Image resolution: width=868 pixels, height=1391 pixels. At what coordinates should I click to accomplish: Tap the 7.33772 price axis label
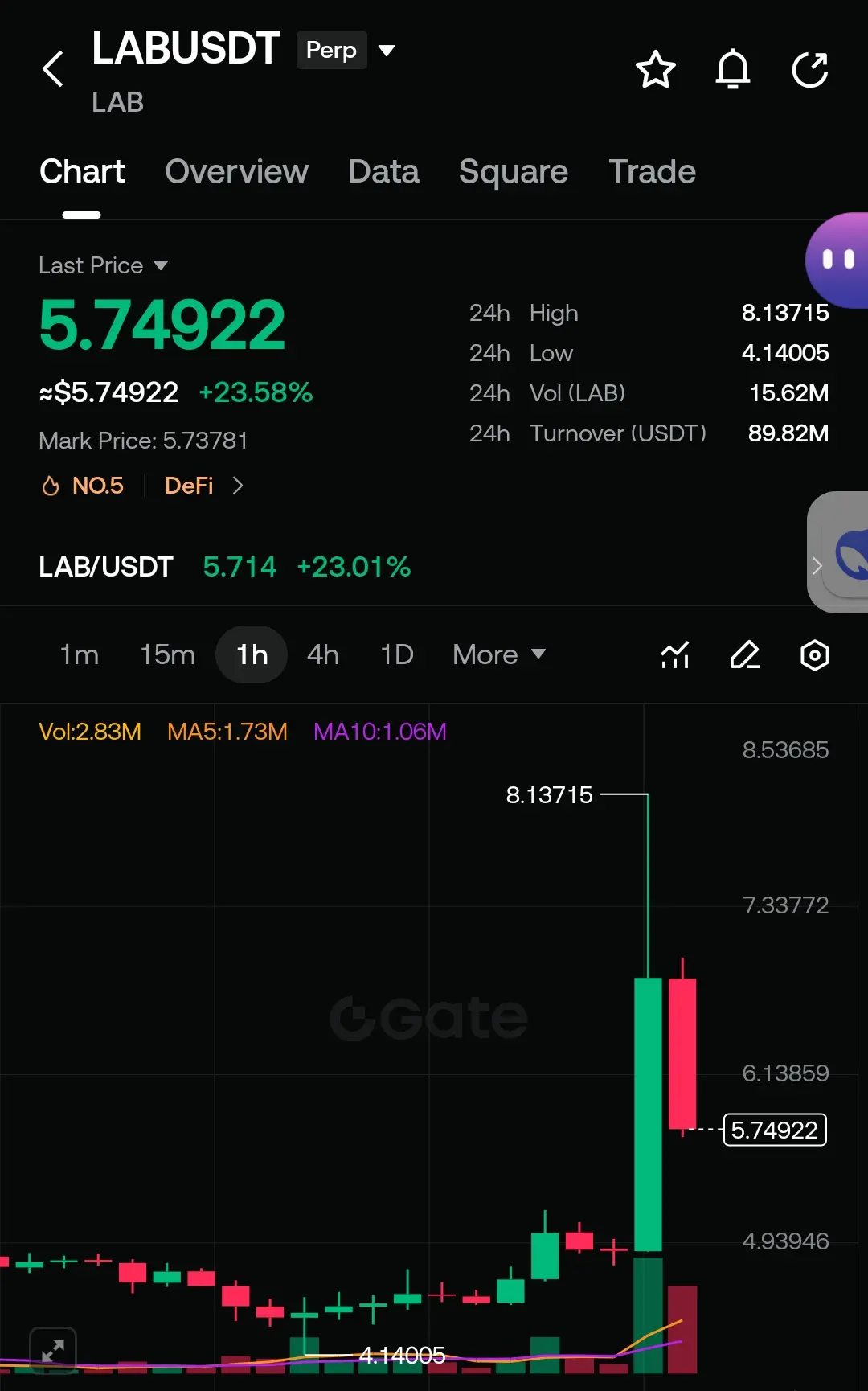[785, 905]
